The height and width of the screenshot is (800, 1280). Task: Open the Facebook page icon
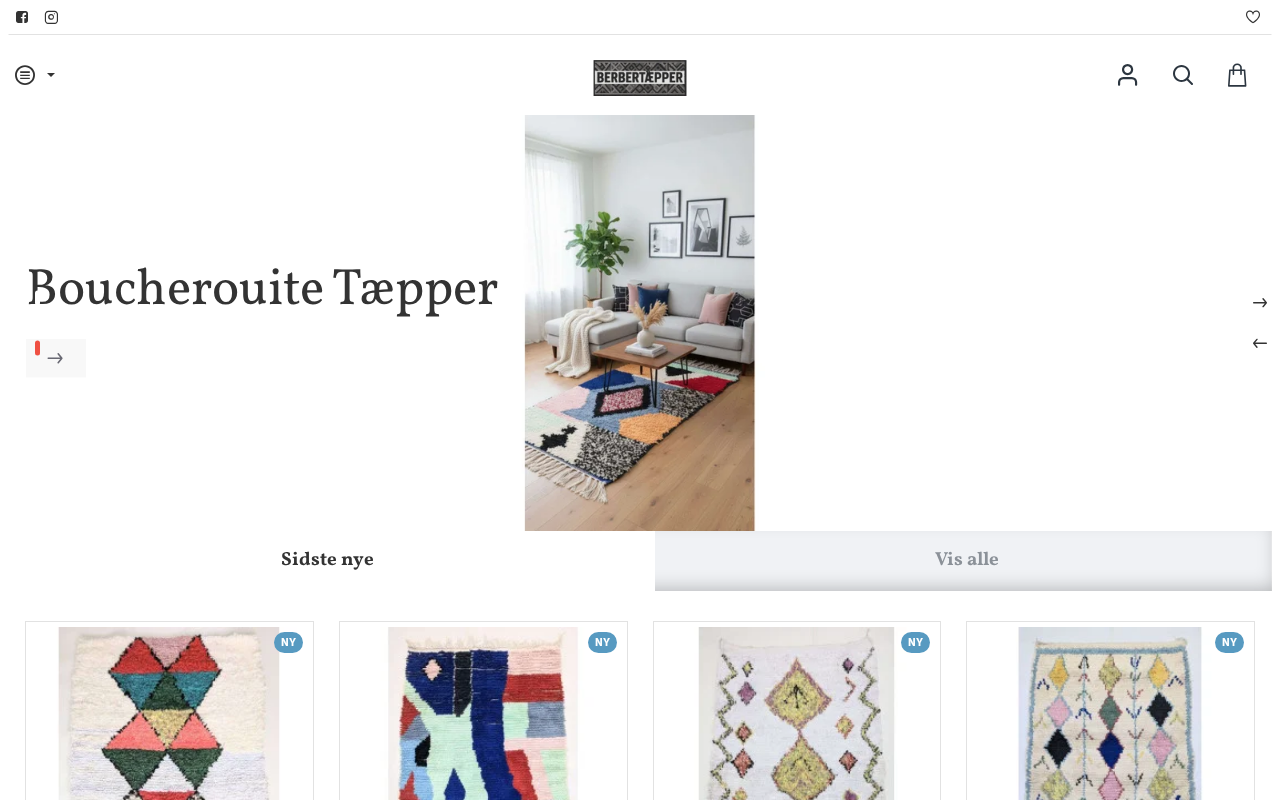22,17
